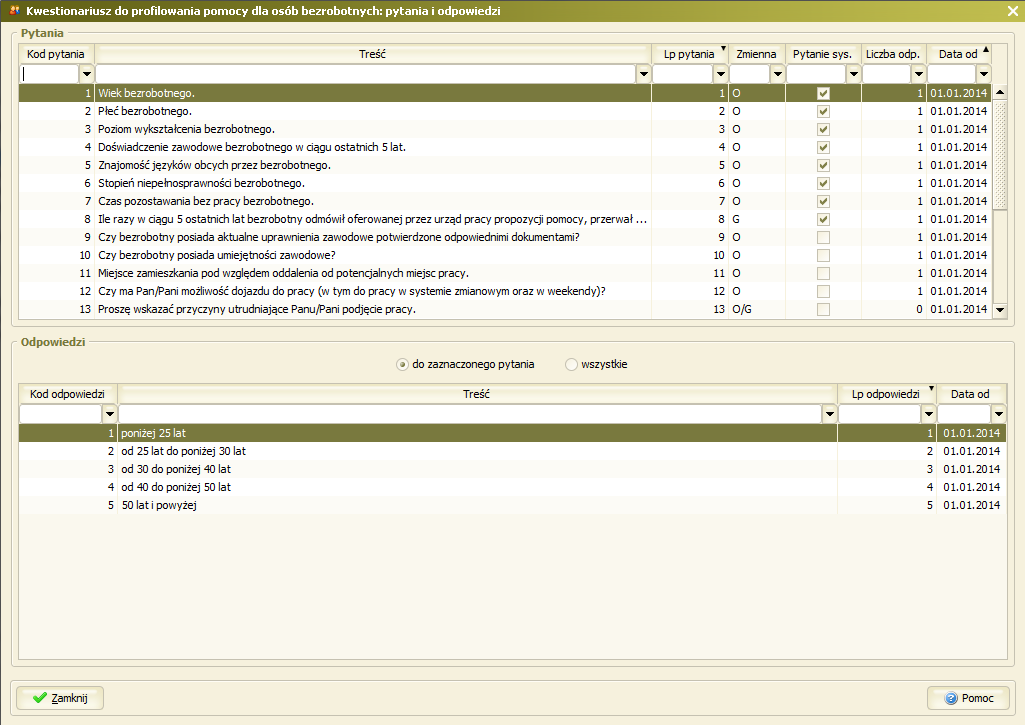Image resolution: width=1025 pixels, height=725 pixels.
Task: Click the application icon in title bar
Action: coord(14,10)
